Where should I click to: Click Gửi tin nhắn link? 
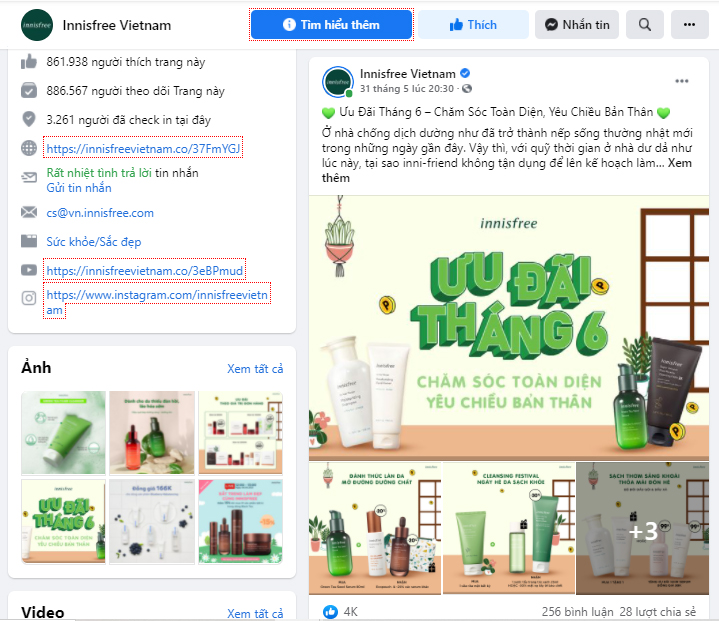(79, 188)
